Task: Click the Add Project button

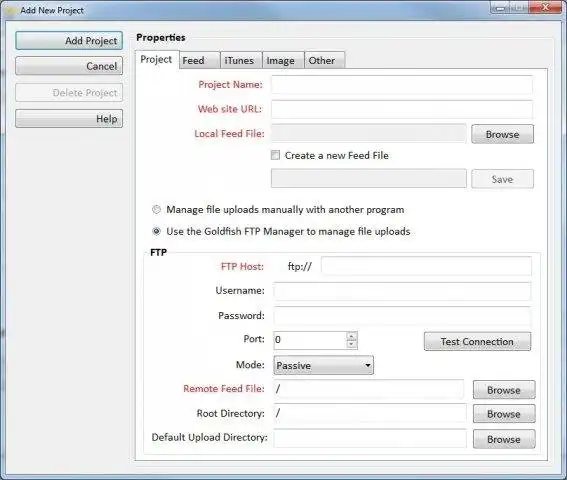Action: (x=69, y=41)
